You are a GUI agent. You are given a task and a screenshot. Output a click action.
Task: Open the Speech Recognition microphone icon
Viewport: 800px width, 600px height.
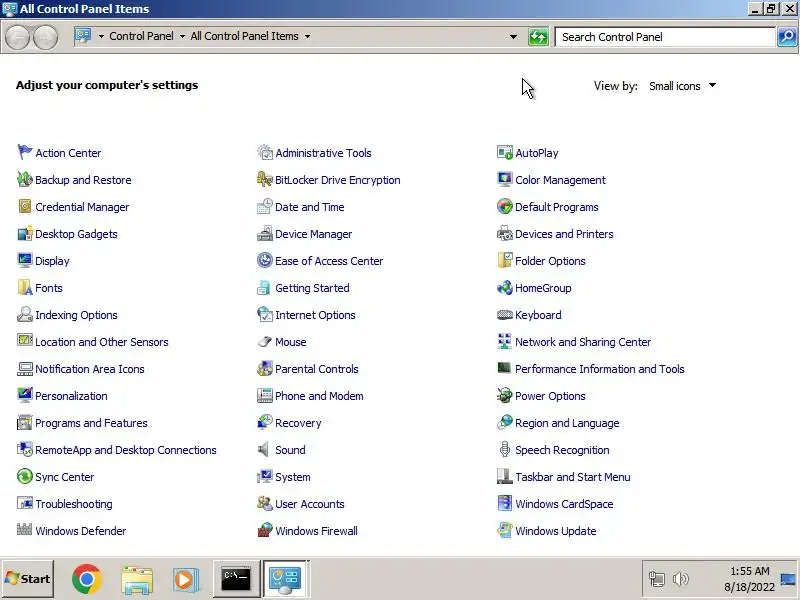pyautogui.click(x=505, y=449)
